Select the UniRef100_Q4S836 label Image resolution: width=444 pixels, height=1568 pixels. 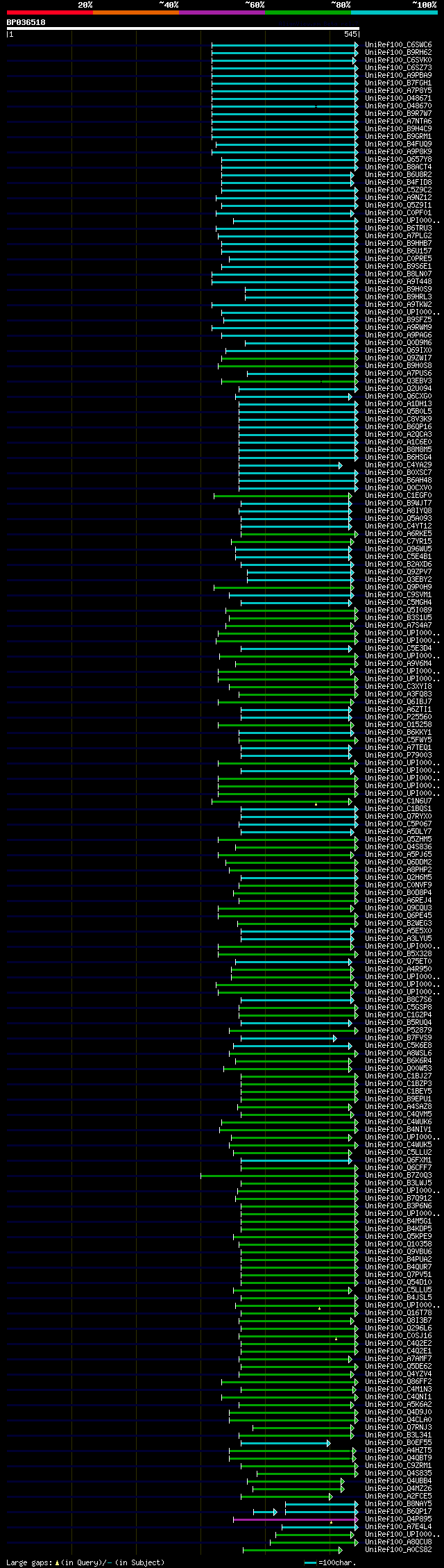pos(398,847)
